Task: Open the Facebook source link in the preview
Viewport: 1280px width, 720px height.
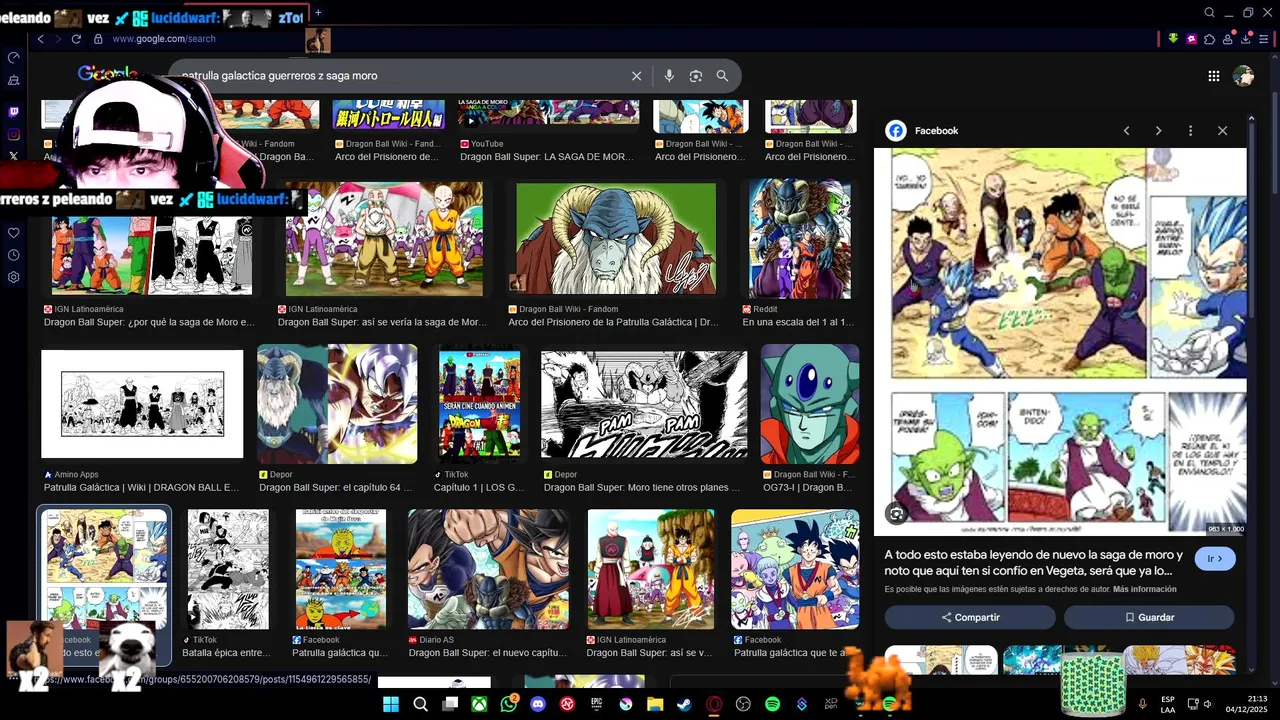Action: (922, 131)
